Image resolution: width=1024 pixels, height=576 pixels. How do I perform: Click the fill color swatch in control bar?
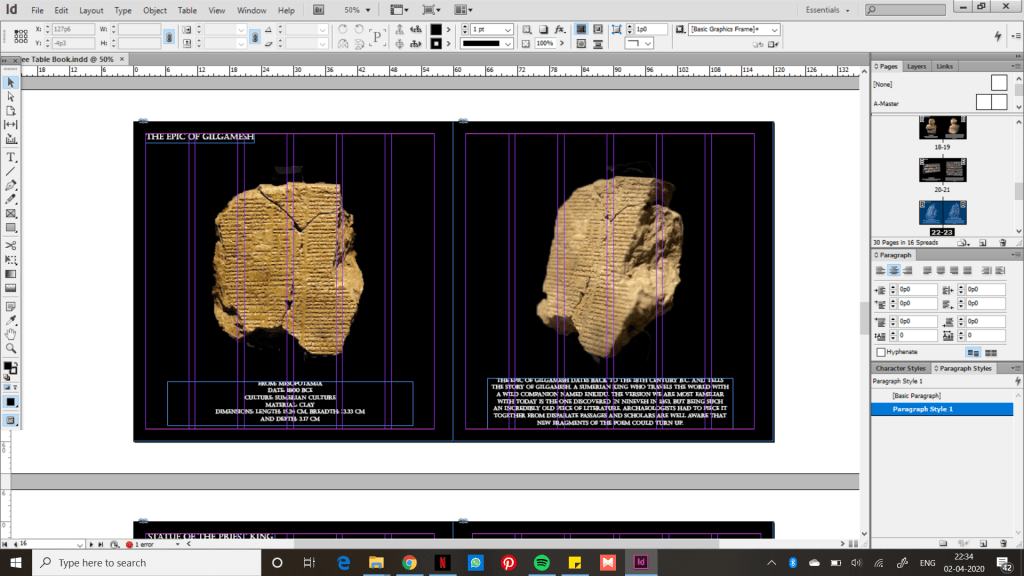pos(436,30)
